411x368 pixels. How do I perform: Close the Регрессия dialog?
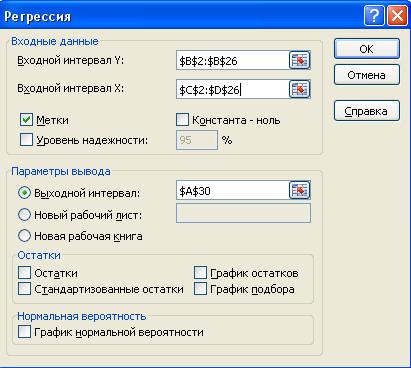397,15
